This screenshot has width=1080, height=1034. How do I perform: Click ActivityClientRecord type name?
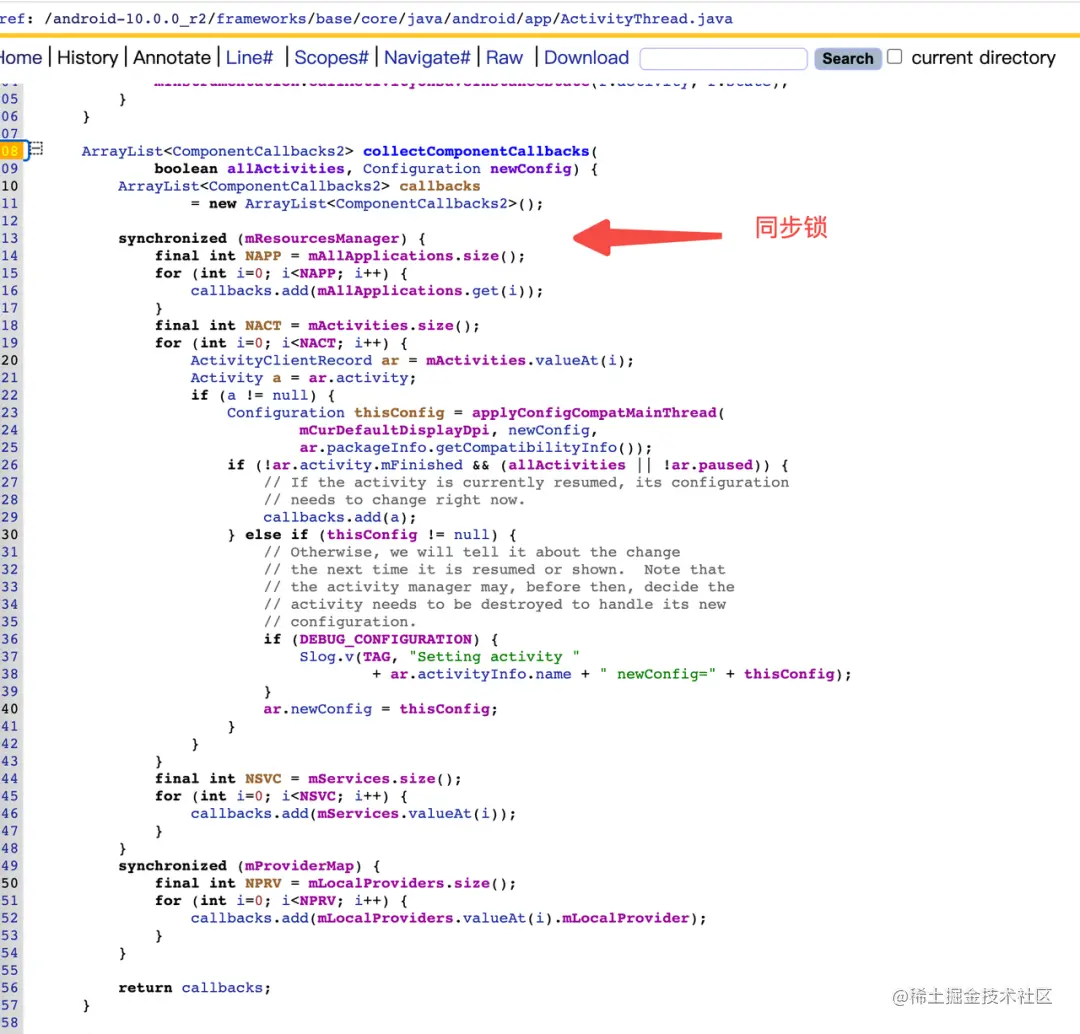(281, 360)
